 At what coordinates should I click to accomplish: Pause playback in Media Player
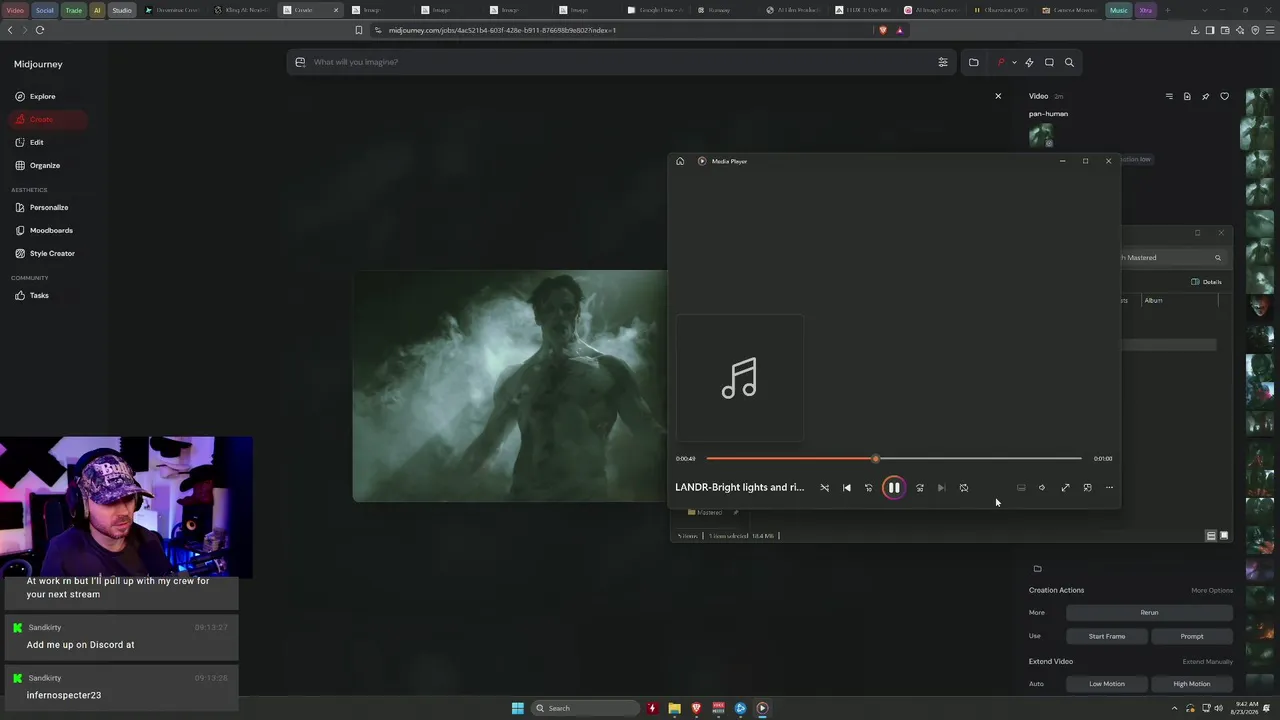[x=894, y=488]
